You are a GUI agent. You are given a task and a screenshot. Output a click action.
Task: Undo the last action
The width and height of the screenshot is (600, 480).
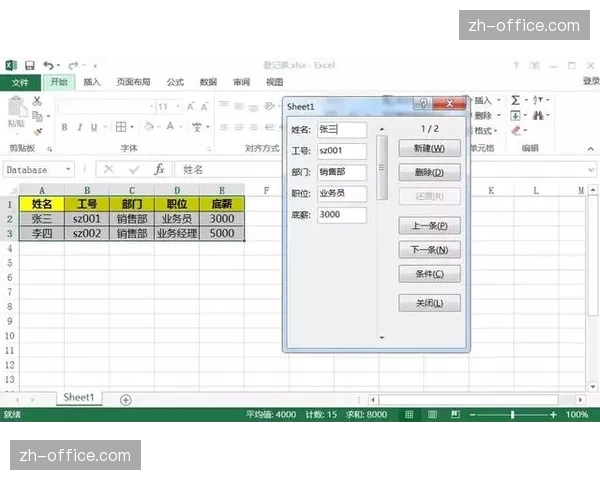click(48, 65)
